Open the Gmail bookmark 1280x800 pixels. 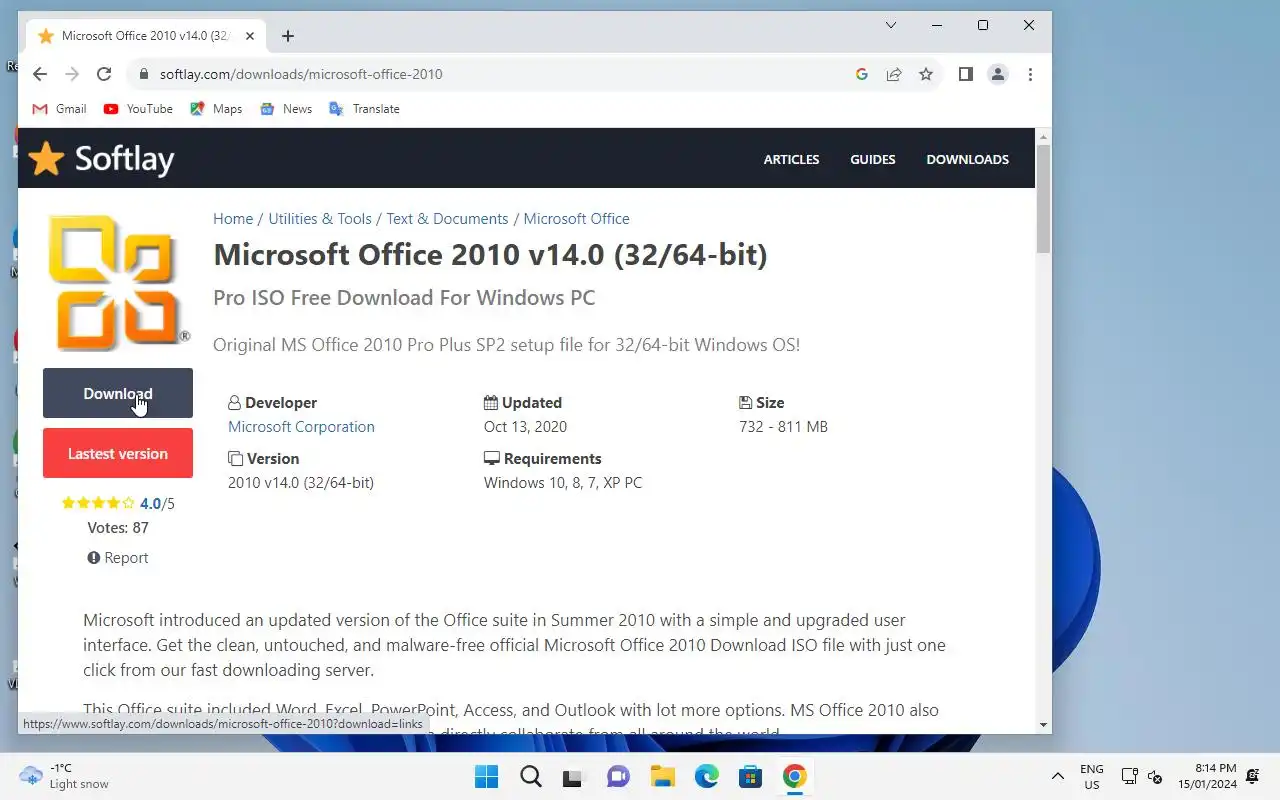point(60,109)
